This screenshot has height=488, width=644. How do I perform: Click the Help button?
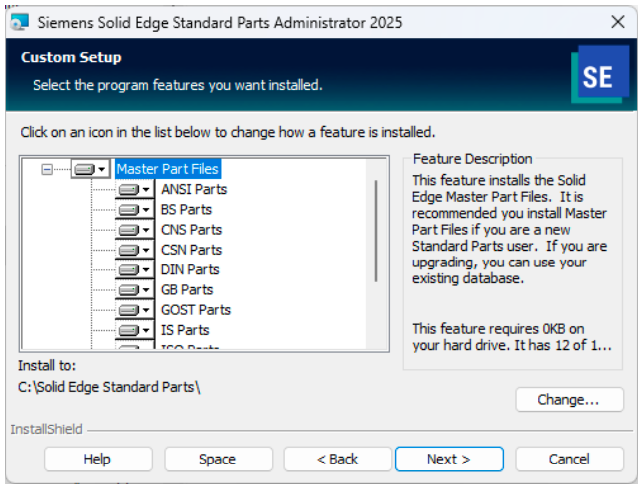pos(98,459)
